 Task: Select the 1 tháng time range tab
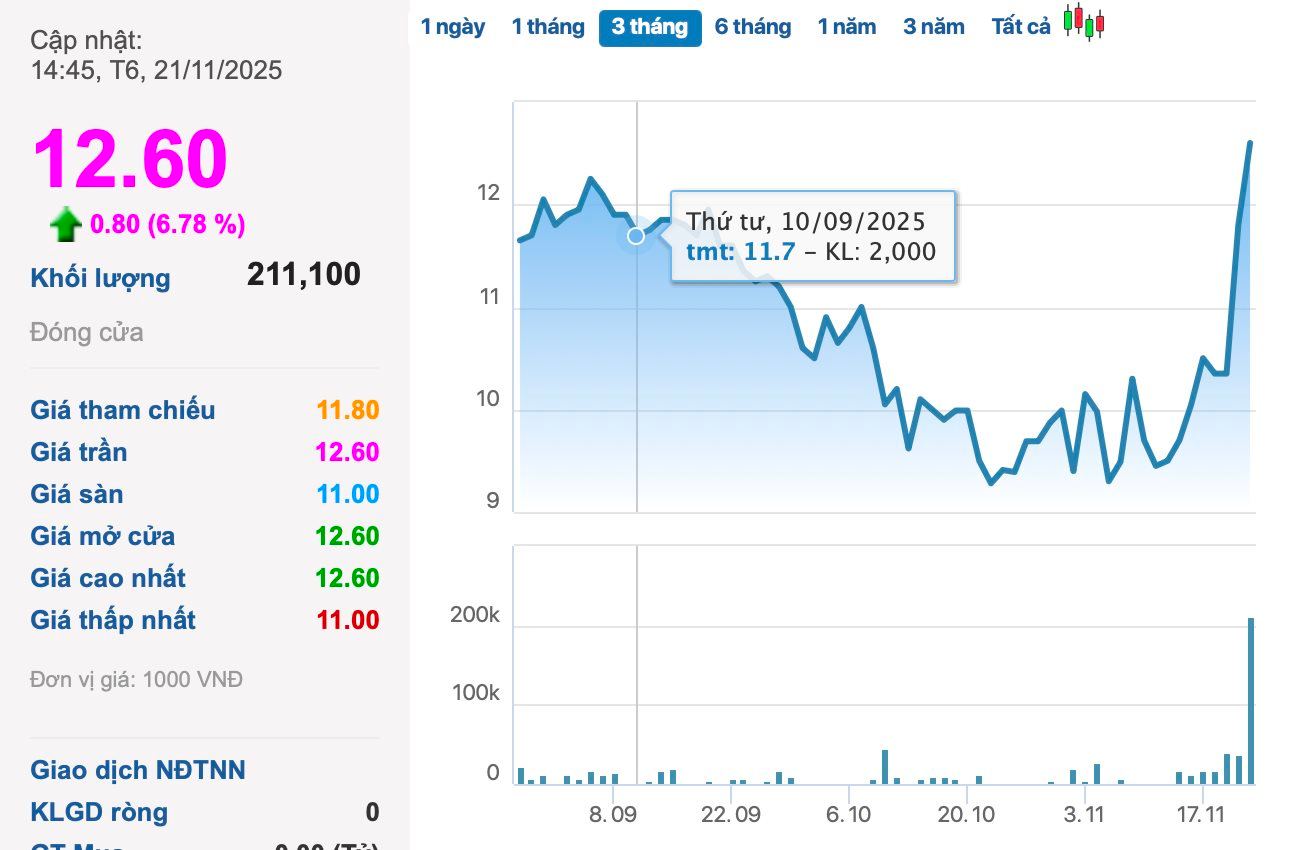[x=548, y=27]
